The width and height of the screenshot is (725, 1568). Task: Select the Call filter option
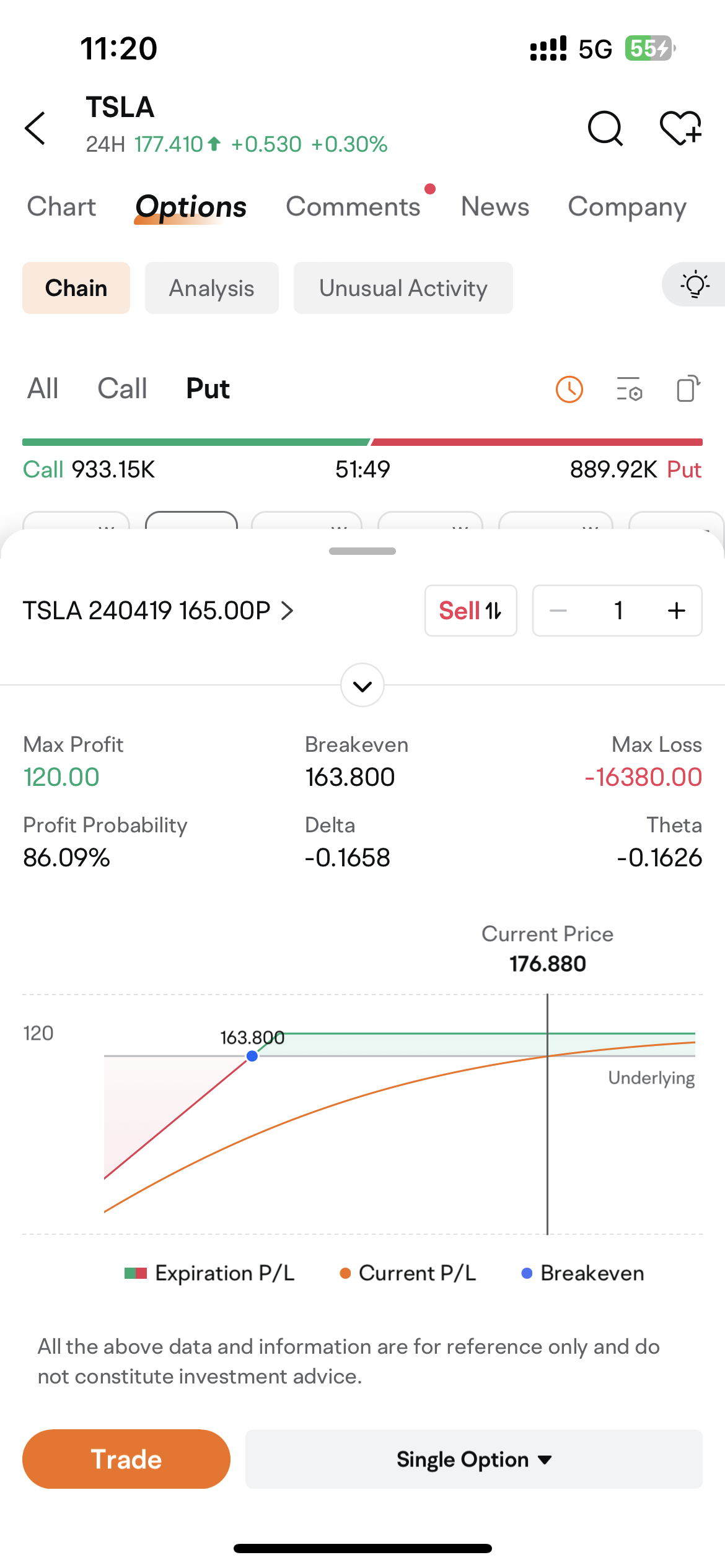coord(122,389)
